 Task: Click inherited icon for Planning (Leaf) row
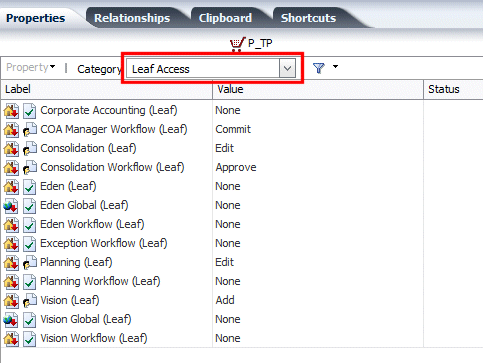point(11,263)
